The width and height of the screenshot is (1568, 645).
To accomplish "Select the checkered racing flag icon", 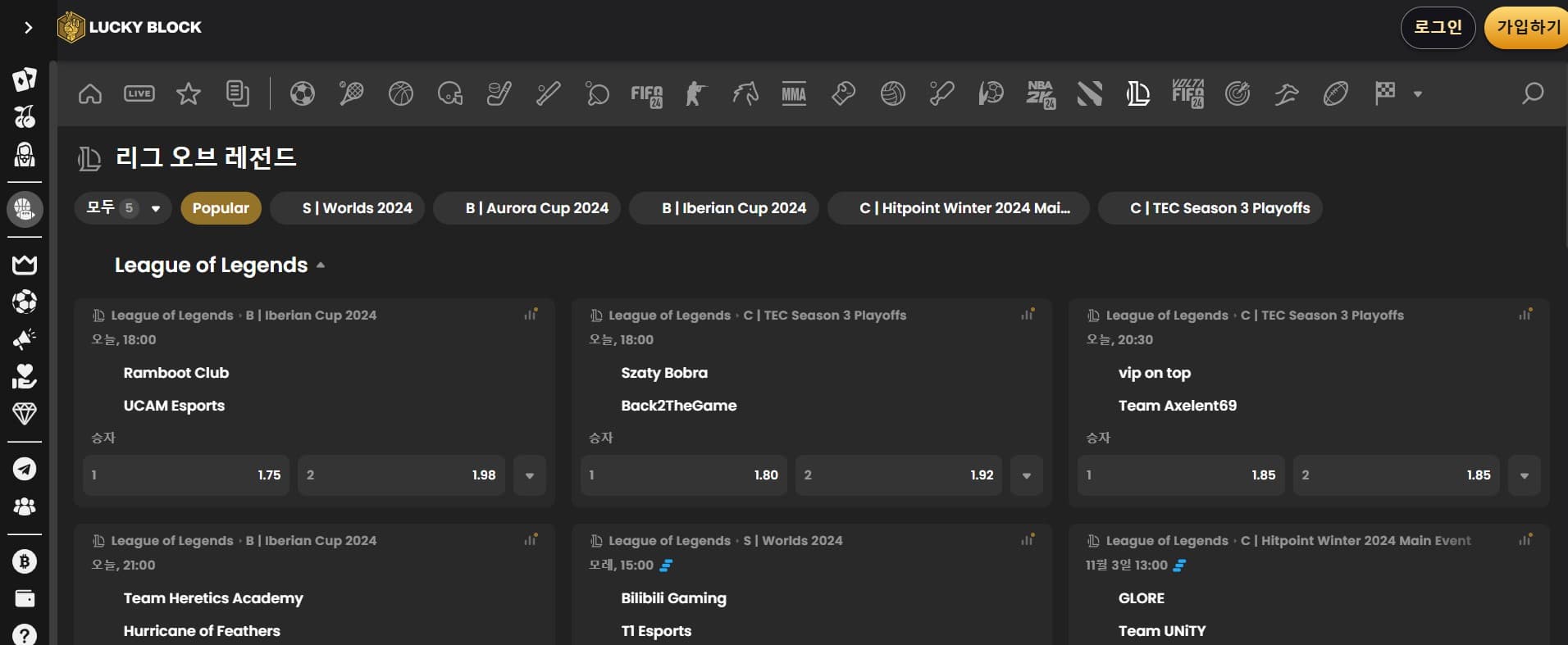I will pos(1385,93).
